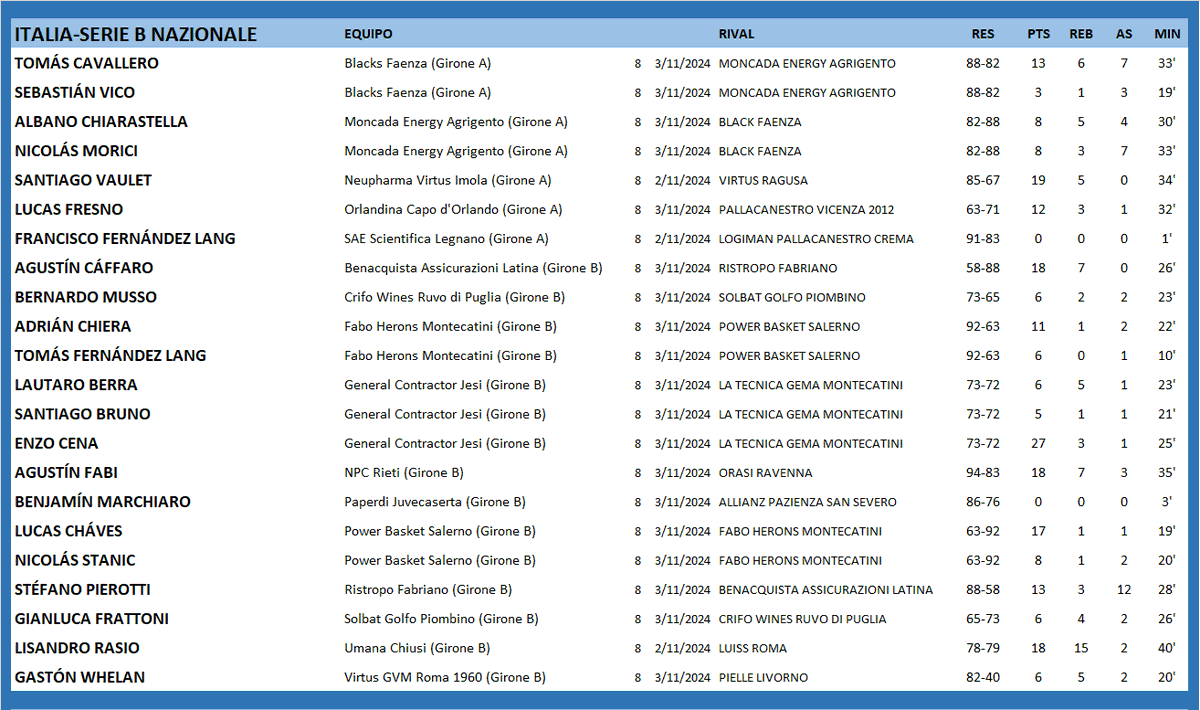Screen dimensions: 1200x710
Task: Click player name NICOLÁS STANIC
Action: [x=75, y=560]
